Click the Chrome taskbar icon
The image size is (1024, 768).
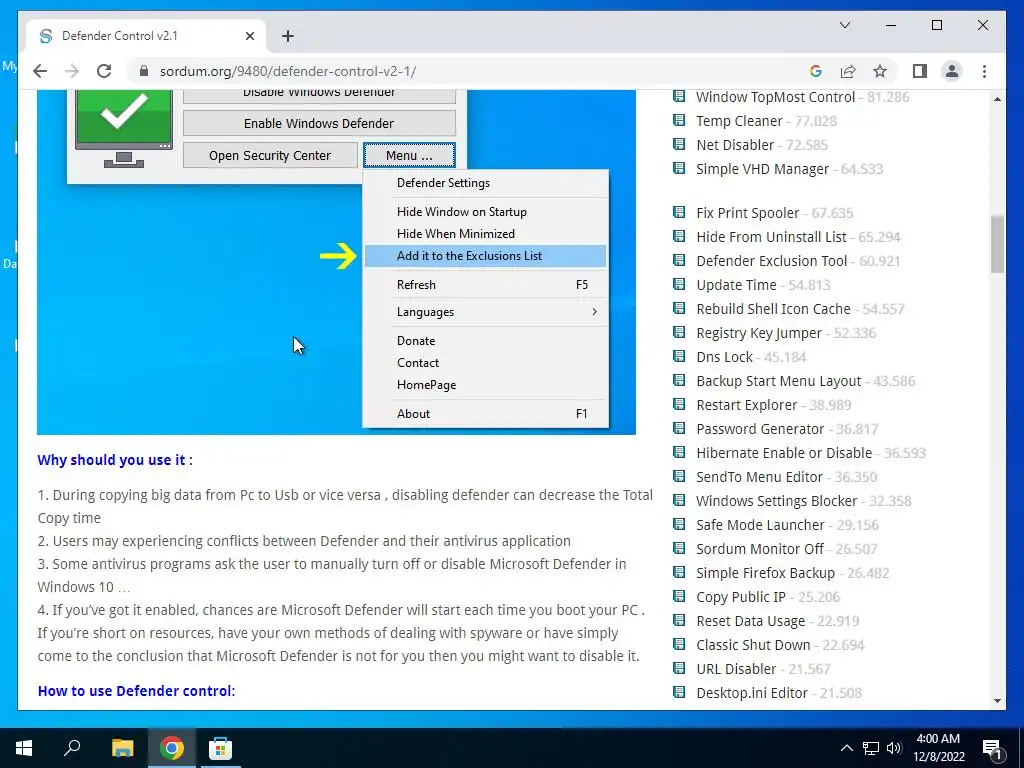tap(171, 748)
